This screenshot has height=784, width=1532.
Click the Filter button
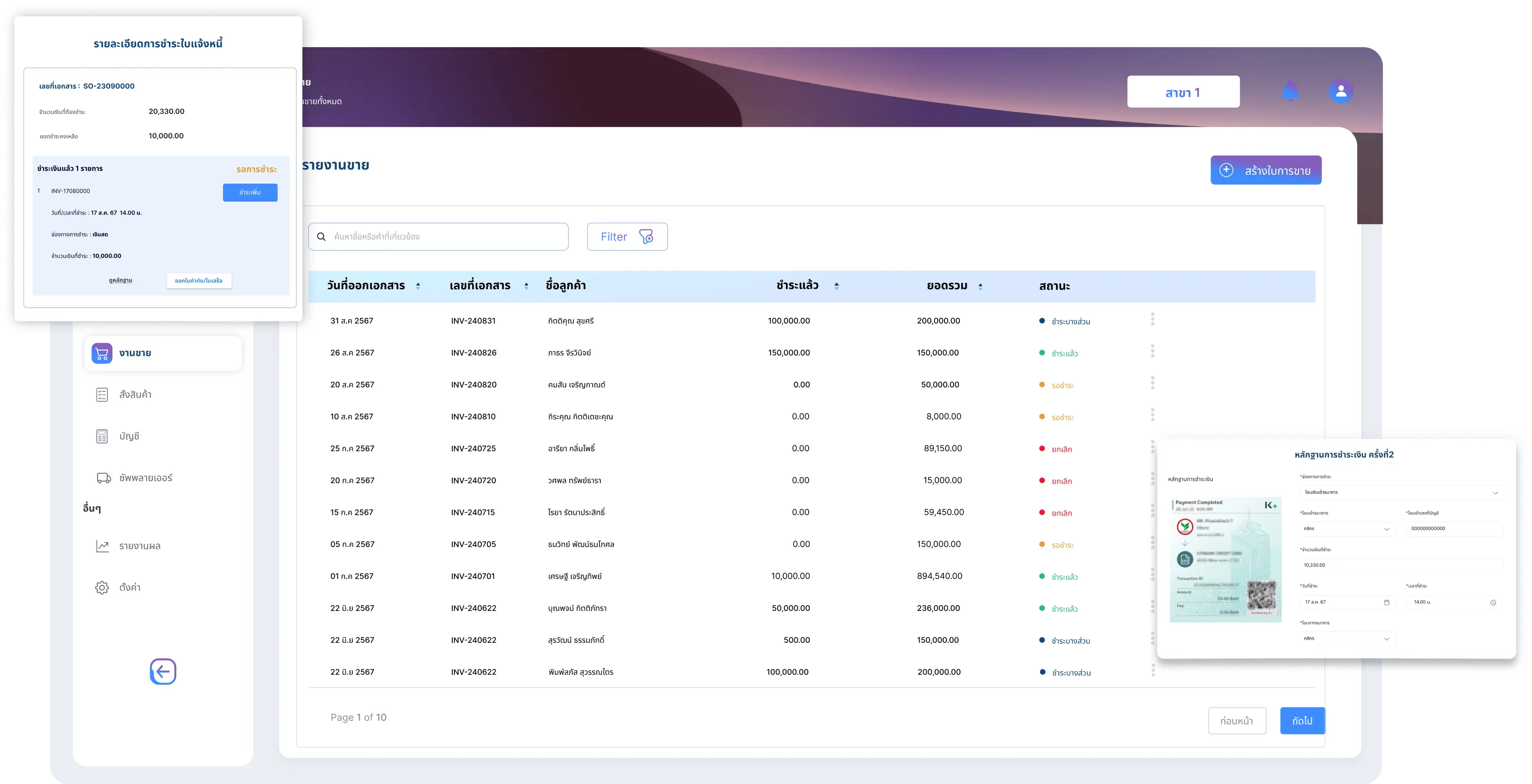click(x=627, y=237)
